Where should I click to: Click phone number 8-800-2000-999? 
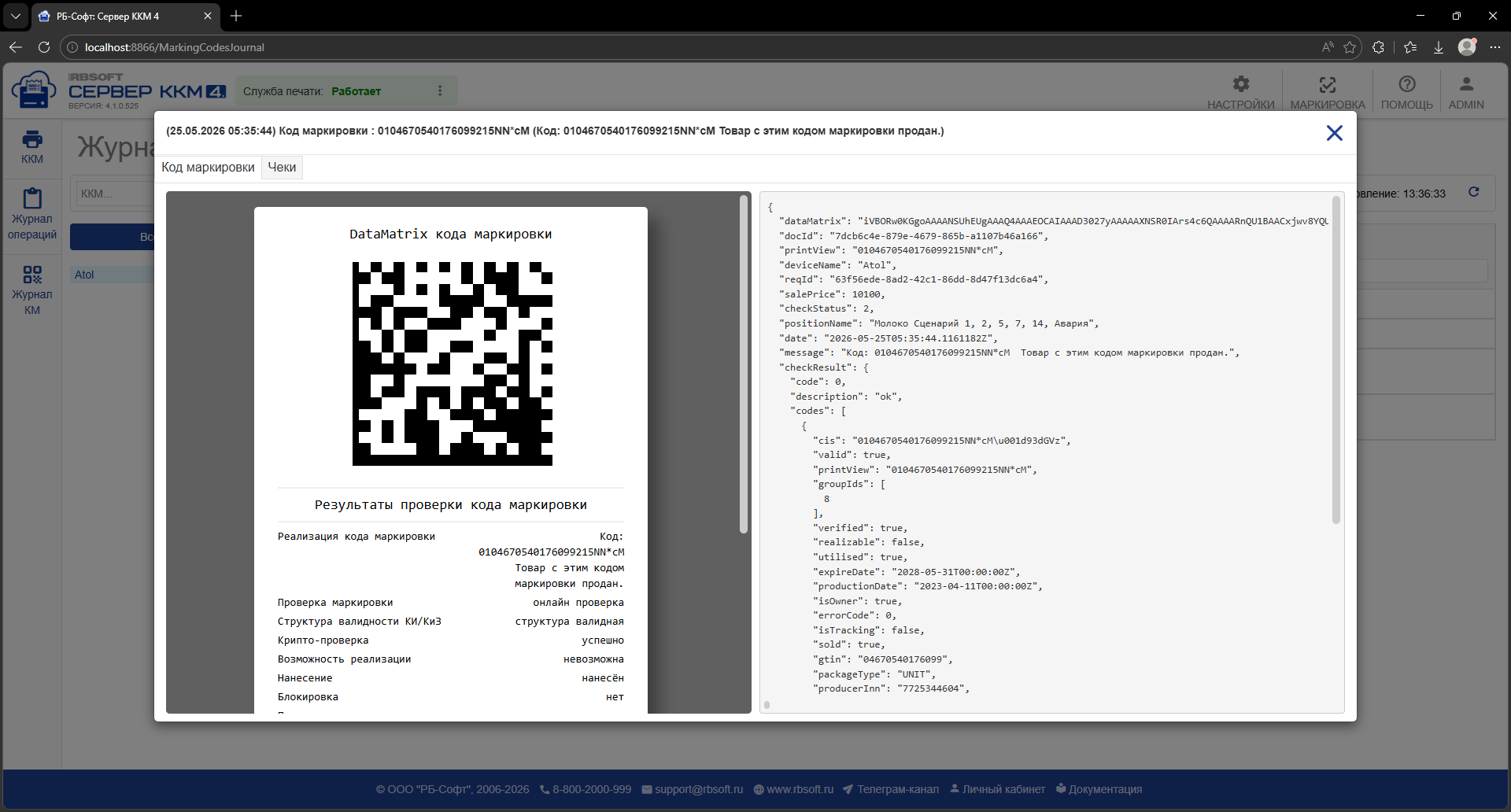[586, 789]
